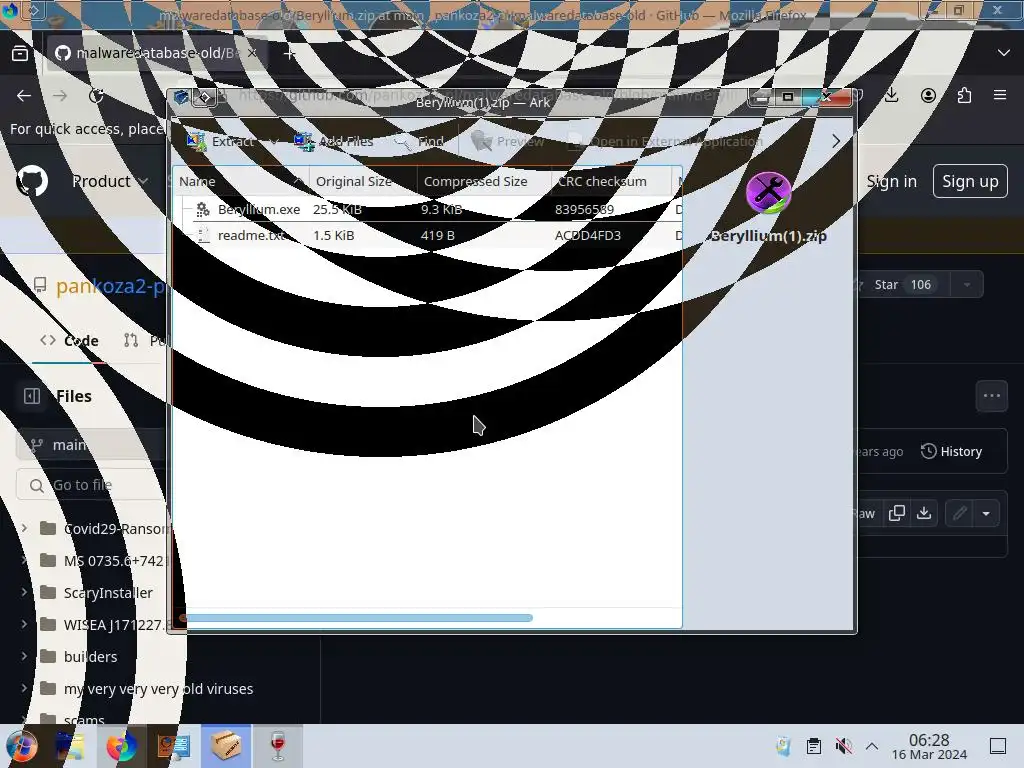Download raw file icon on GitHub

[x=924, y=513]
